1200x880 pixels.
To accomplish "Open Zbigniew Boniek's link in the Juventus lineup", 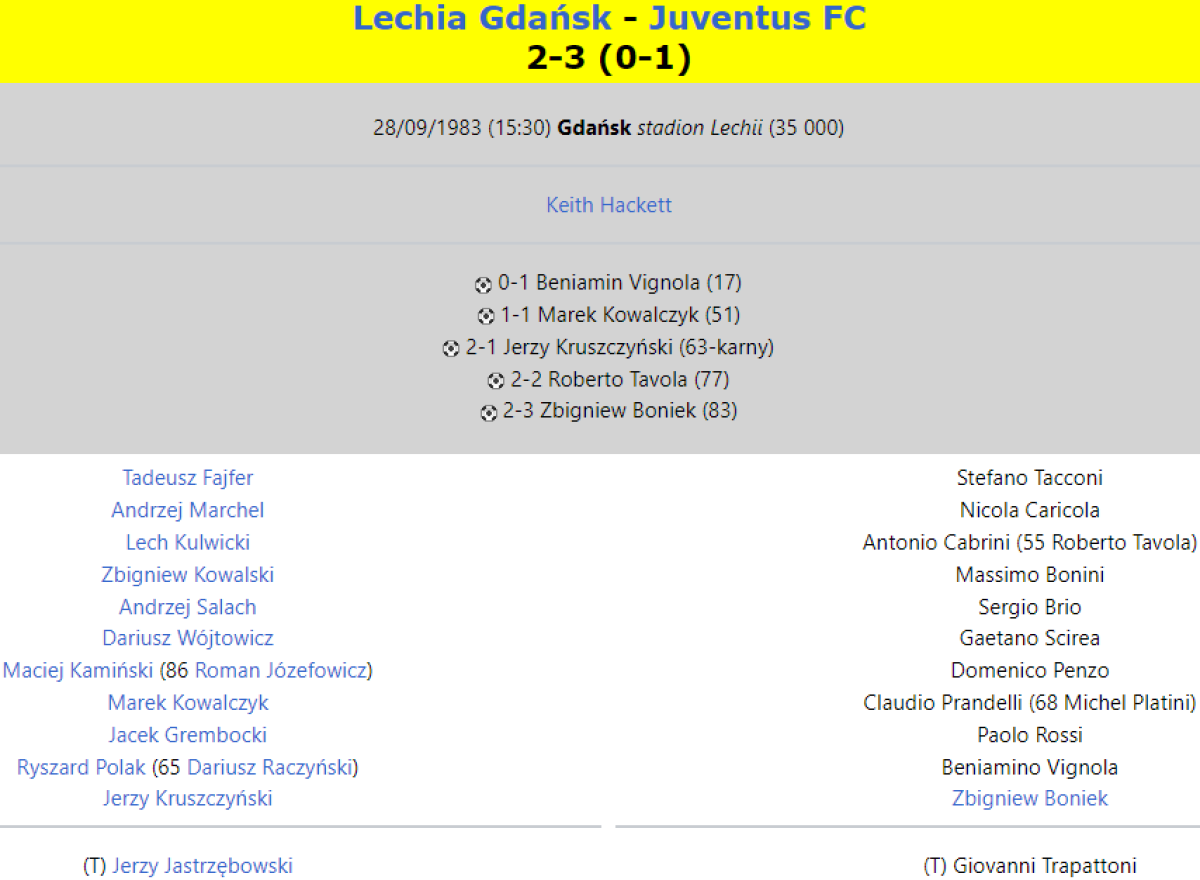I will pyautogui.click(x=1030, y=798).
